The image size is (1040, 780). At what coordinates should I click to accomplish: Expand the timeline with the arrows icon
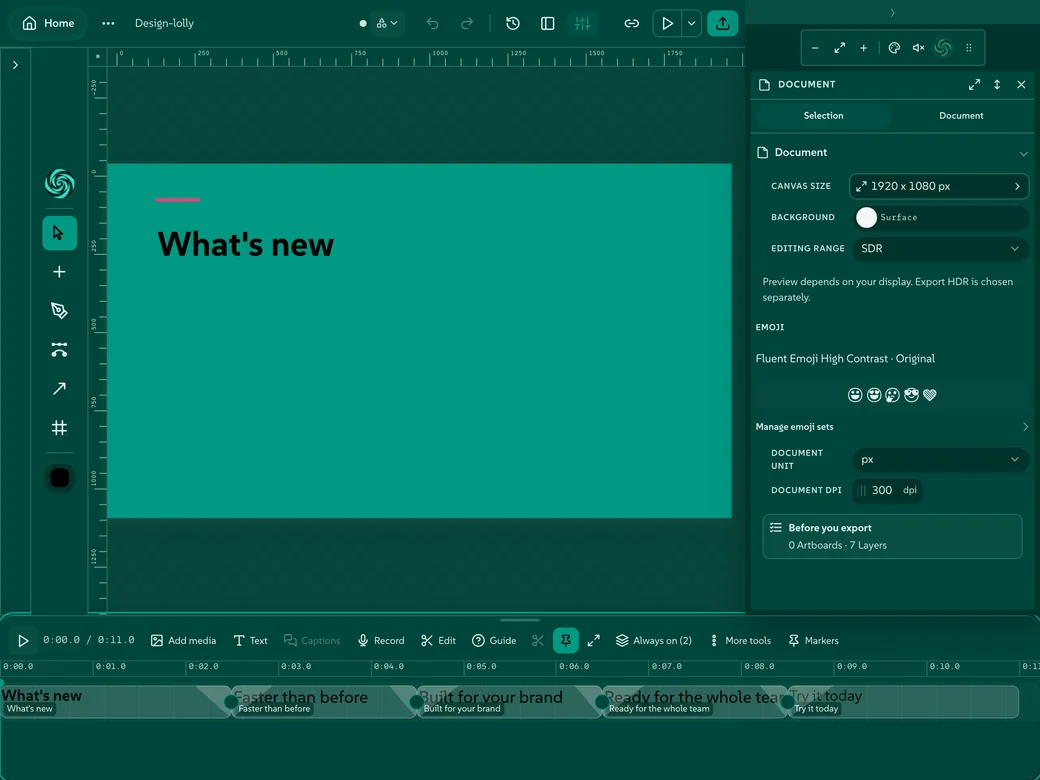(594, 641)
